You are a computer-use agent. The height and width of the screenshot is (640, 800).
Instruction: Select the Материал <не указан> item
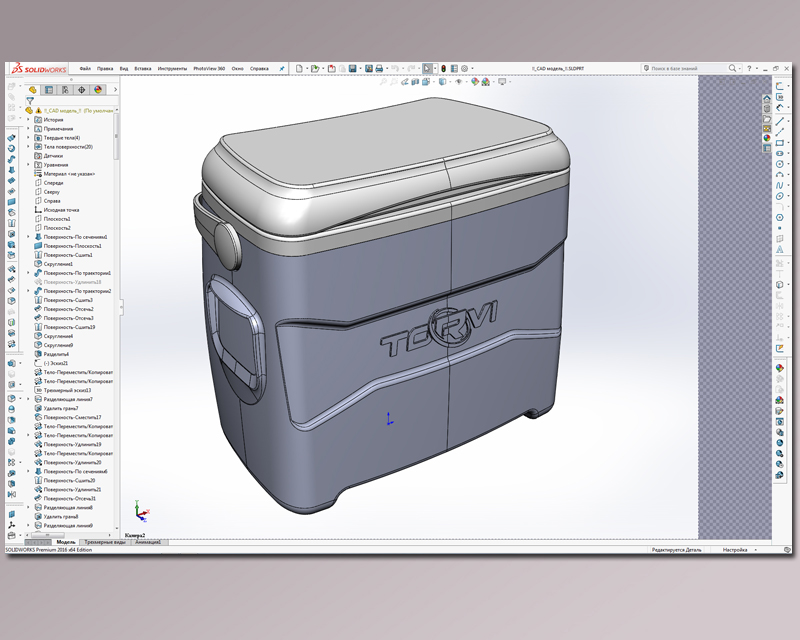(64, 174)
